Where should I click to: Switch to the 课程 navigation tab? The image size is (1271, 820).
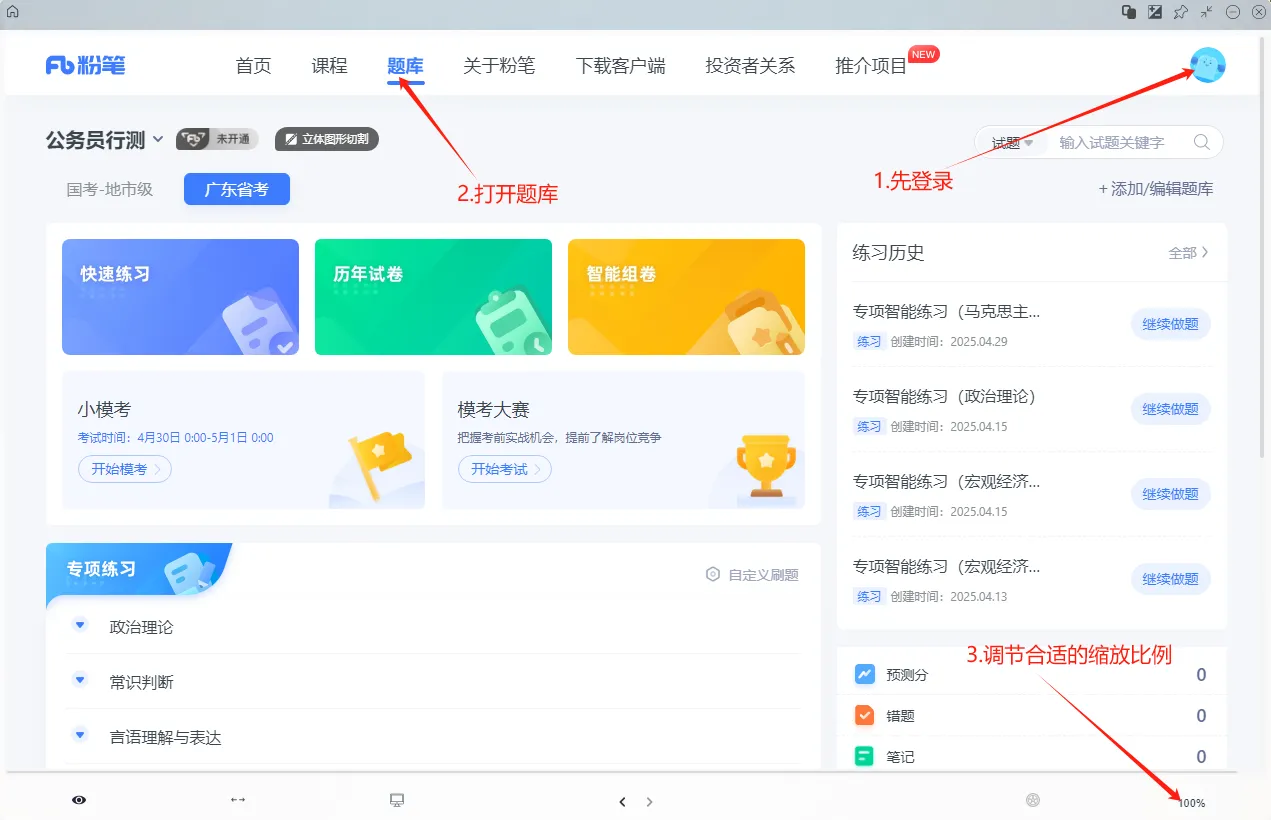click(x=329, y=64)
